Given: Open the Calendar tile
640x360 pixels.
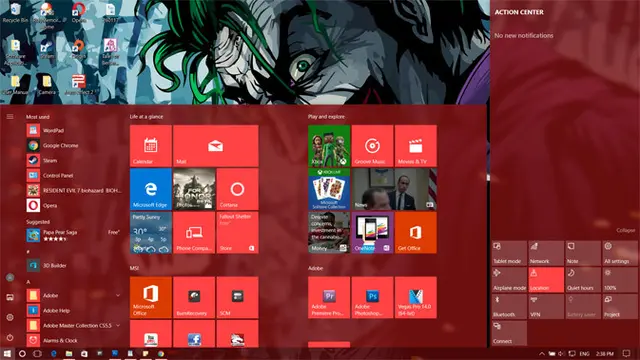Looking at the screenshot, I should click(x=151, y=146).
